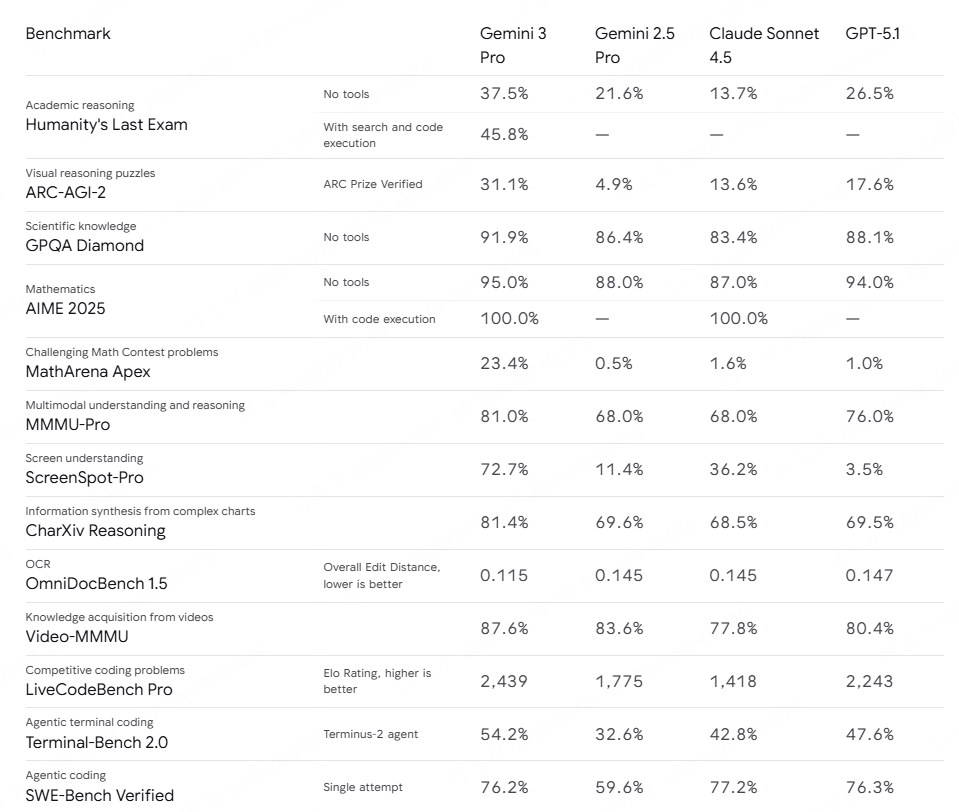Select the 45.8% Humanity's Last Exam score

tap(504, 134)
